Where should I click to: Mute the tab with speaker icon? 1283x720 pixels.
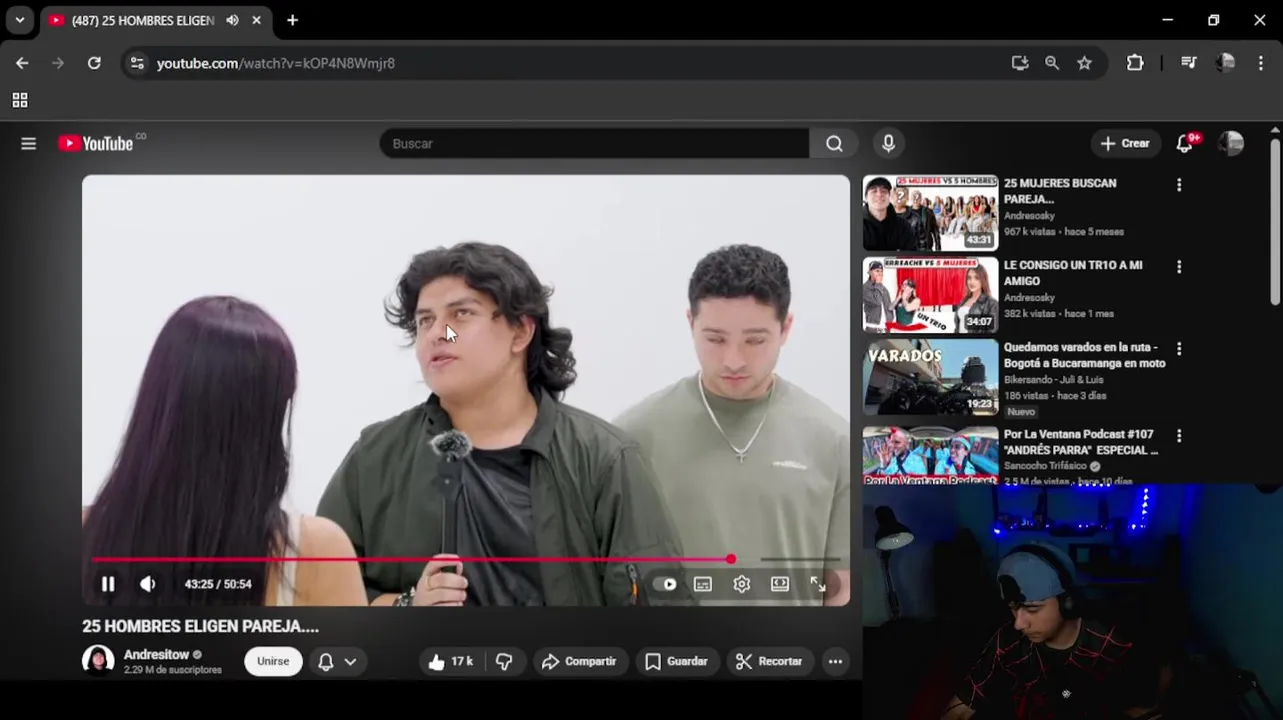(x=232, y=20)
